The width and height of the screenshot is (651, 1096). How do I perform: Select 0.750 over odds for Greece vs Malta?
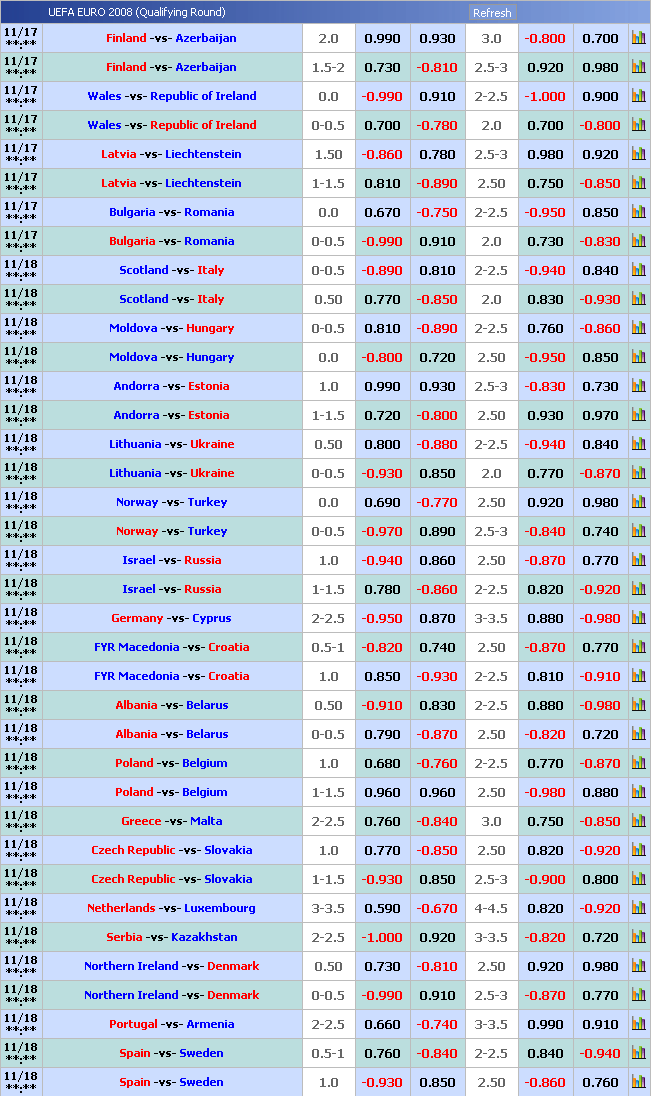point(545,821)
